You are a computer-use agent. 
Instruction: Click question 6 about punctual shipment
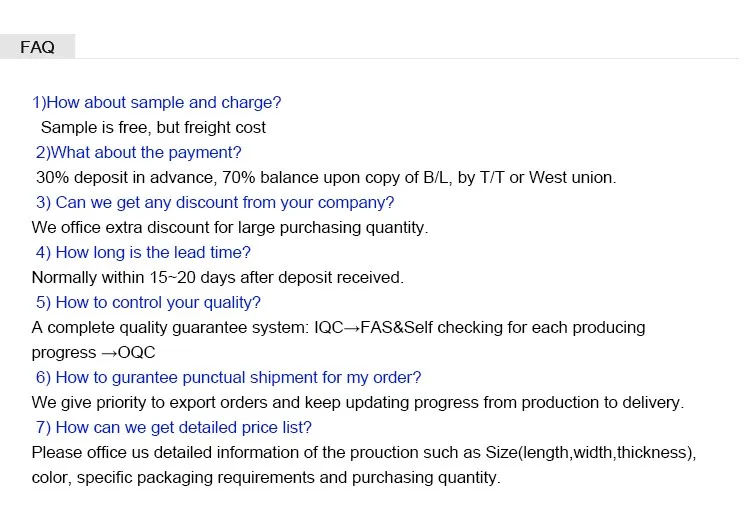coord(228,377)
